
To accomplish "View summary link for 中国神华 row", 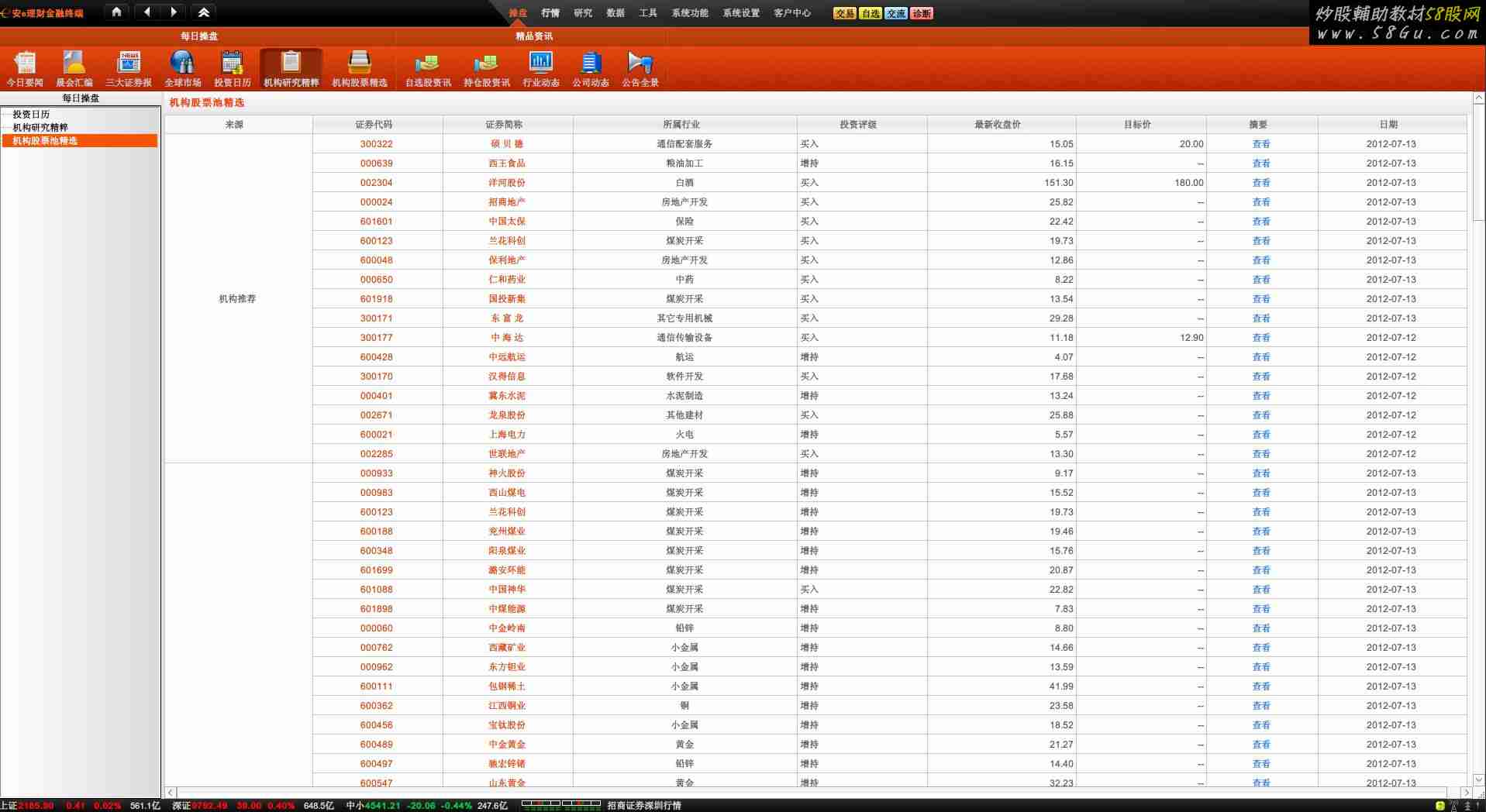I will coord(1261,590).
